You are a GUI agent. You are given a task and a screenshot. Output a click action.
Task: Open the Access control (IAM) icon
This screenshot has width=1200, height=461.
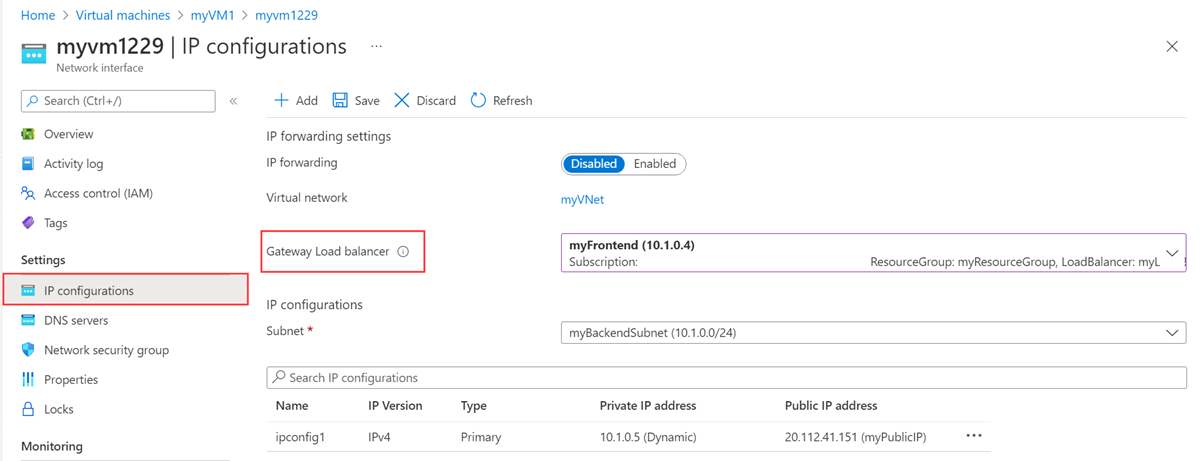tap(28, 194)
